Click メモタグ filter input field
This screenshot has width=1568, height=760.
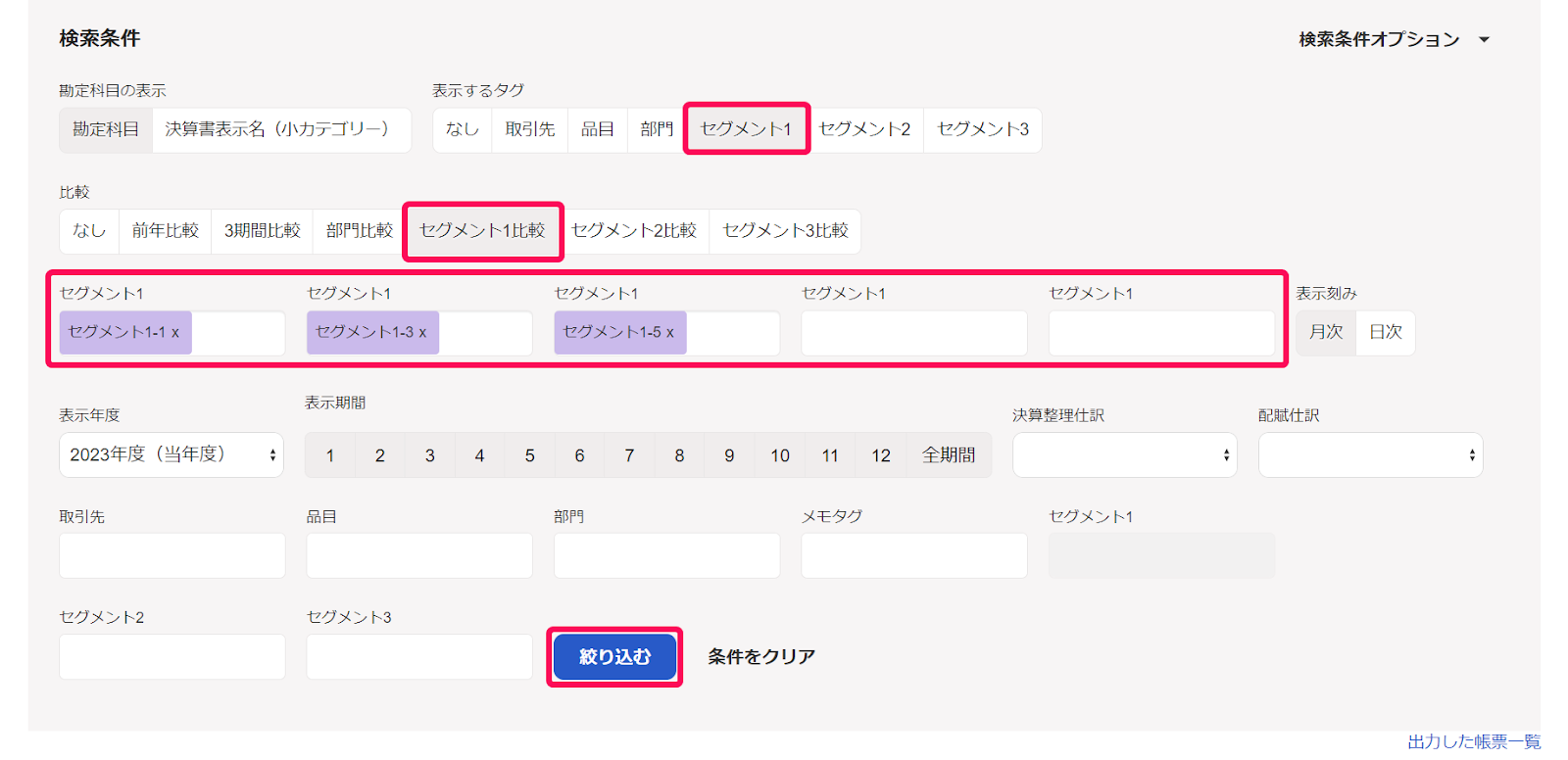914,555
